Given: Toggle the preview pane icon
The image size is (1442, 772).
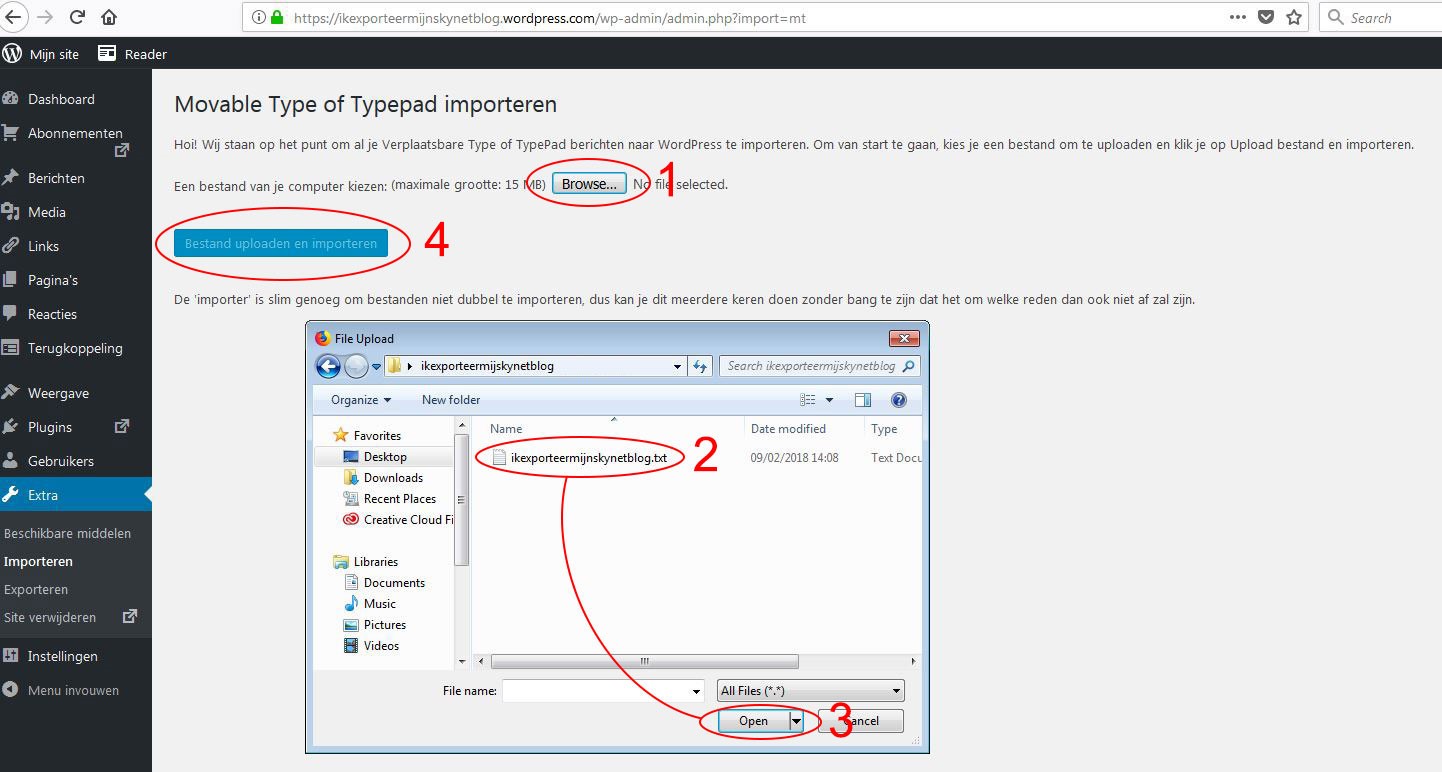Looking at the screenshot, I should 863,400.
